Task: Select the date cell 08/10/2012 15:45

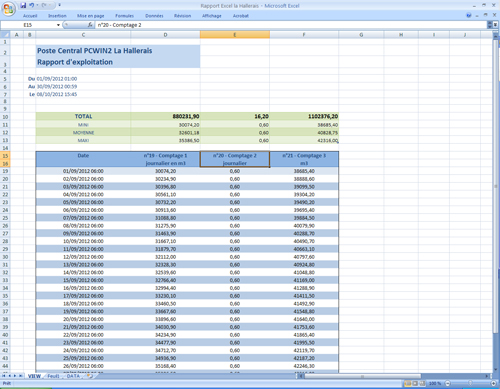Action: tap(83, 94)
